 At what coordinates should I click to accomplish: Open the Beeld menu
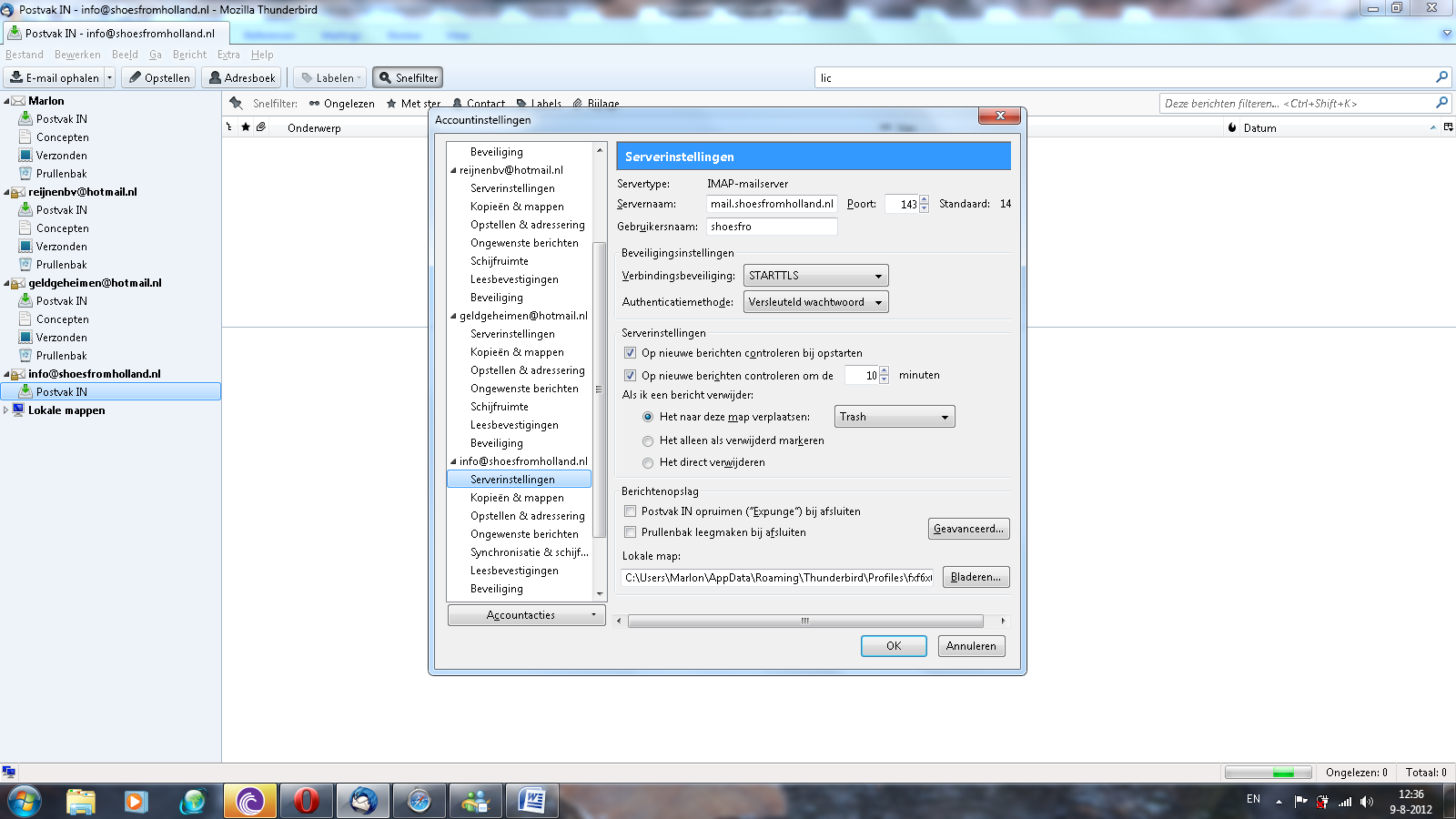point(125,55)
